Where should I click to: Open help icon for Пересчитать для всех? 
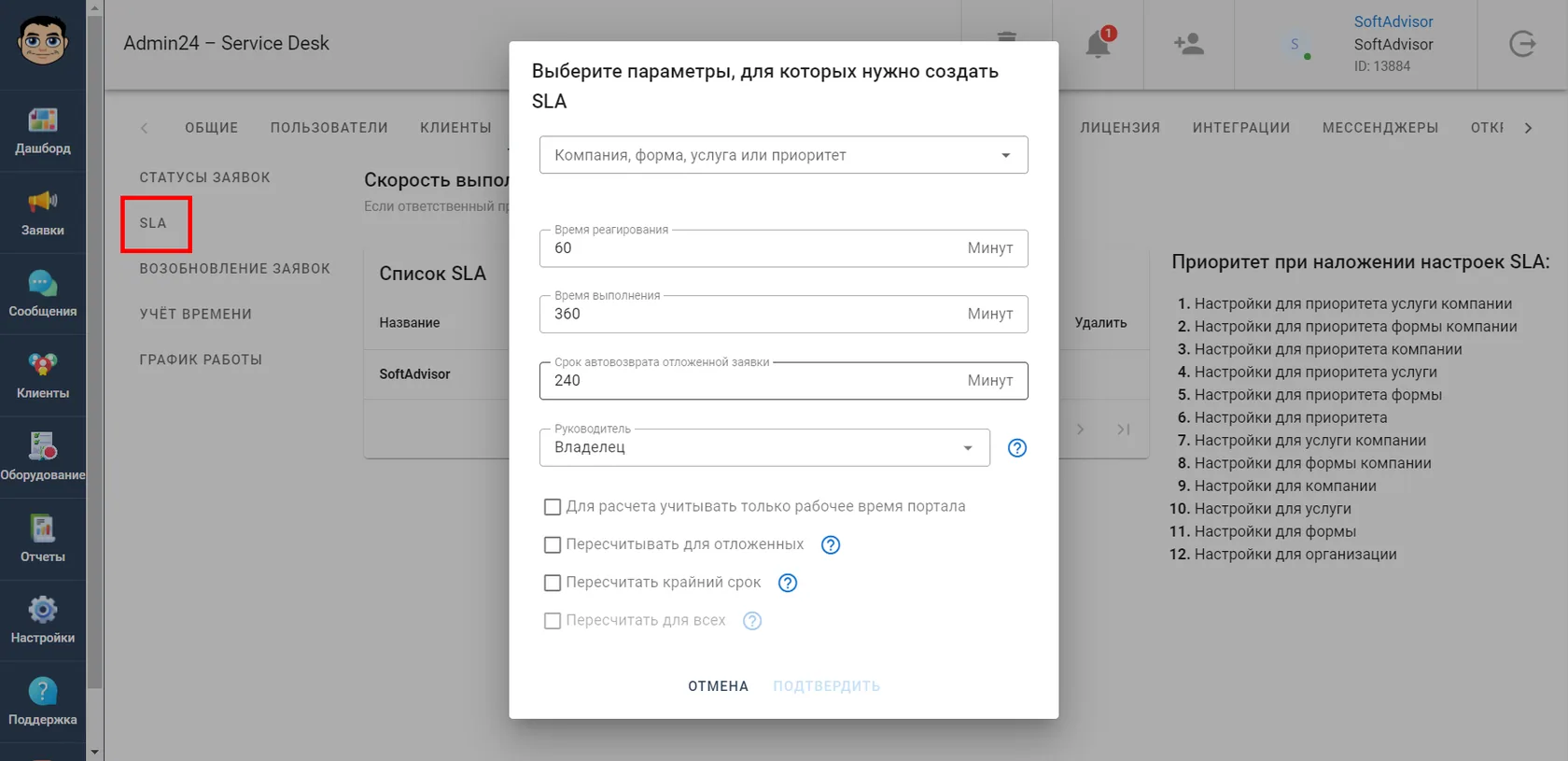click(752, 621)
